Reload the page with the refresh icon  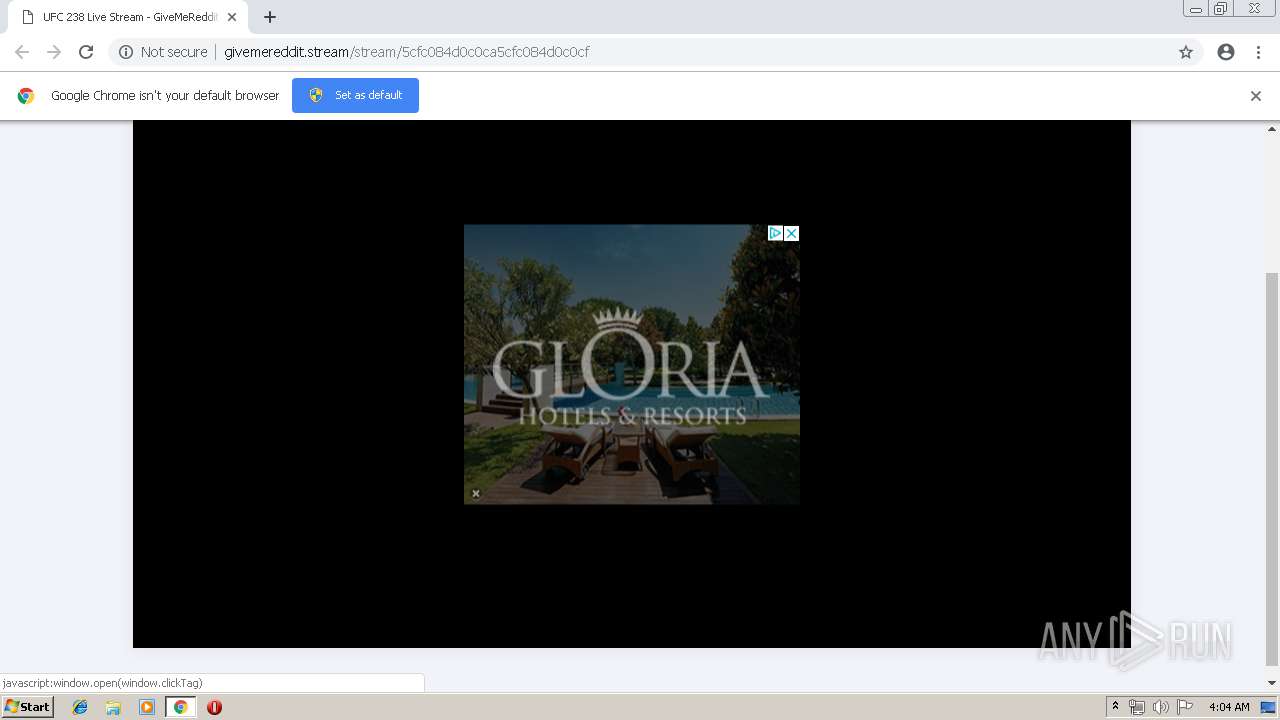86,52
